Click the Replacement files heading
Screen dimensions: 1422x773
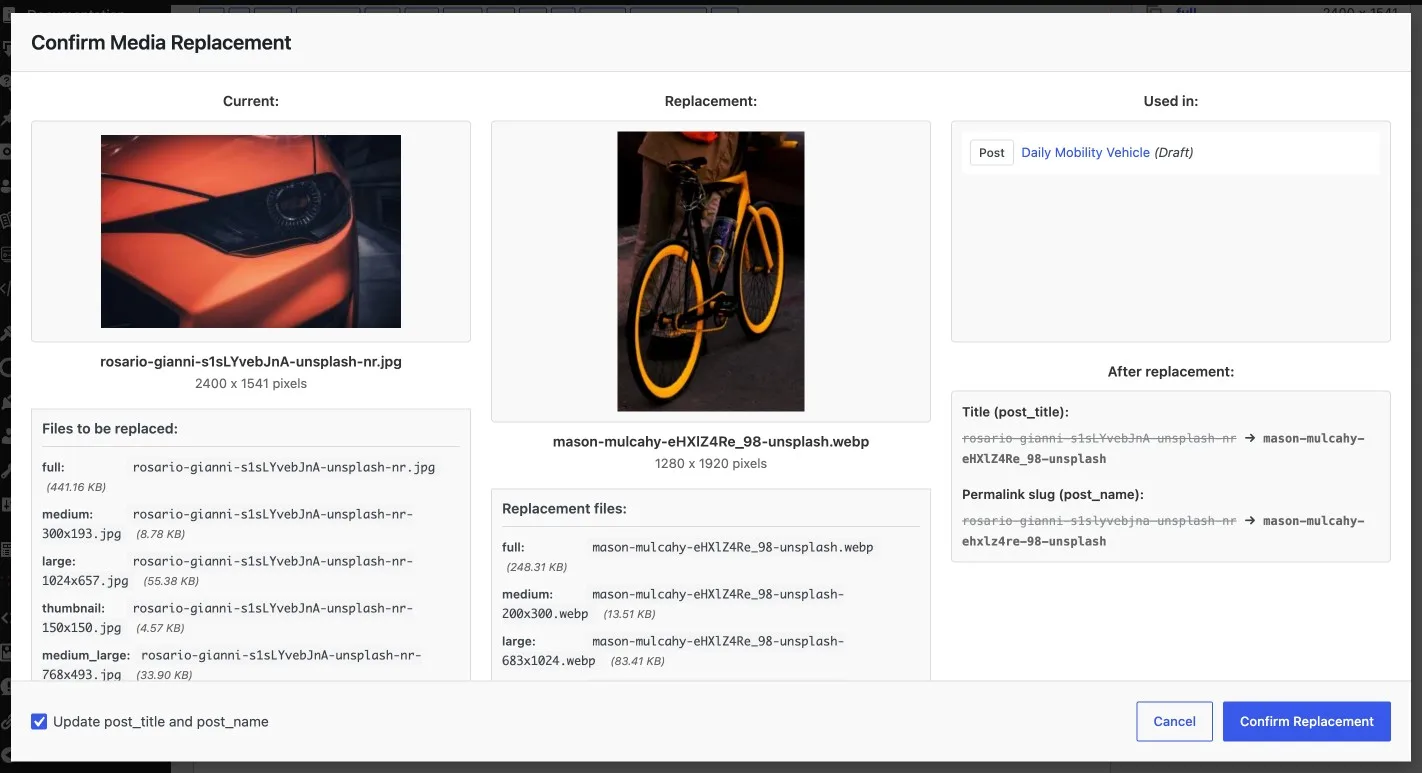pos(564,508)
